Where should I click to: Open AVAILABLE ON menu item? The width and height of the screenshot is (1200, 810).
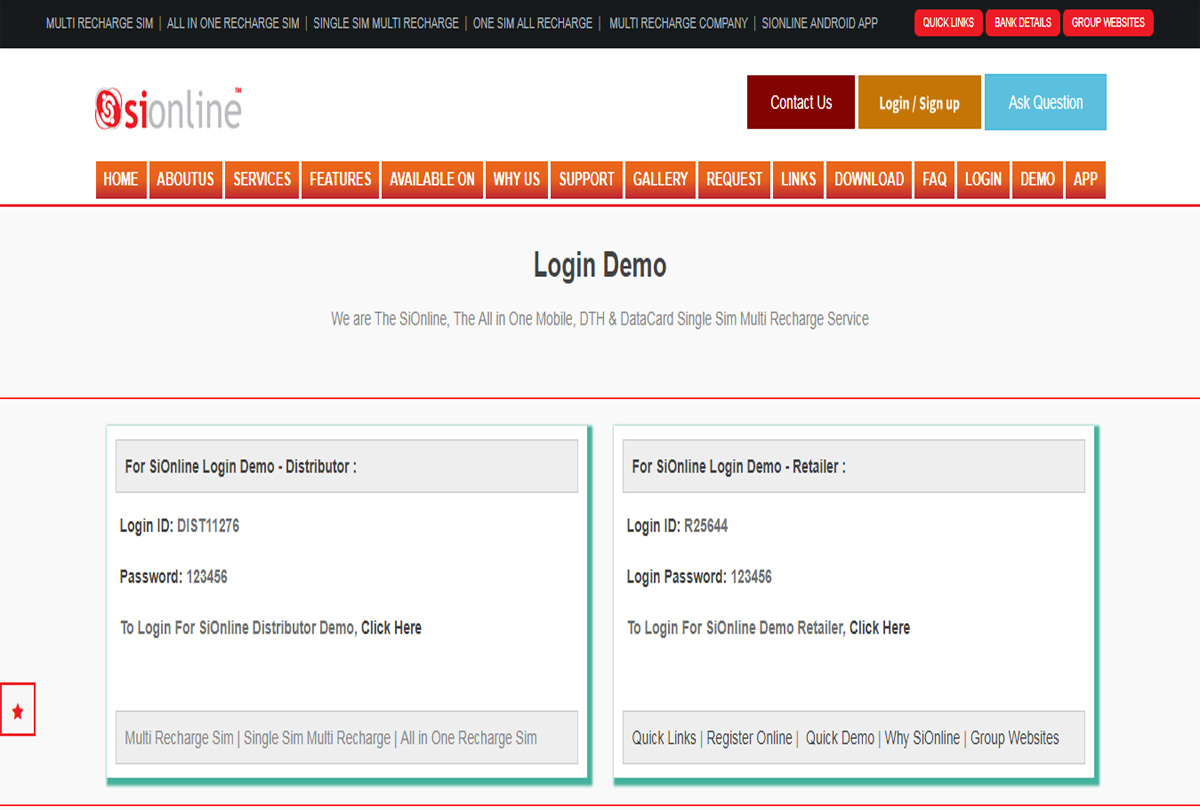click(x=432, y=179)
